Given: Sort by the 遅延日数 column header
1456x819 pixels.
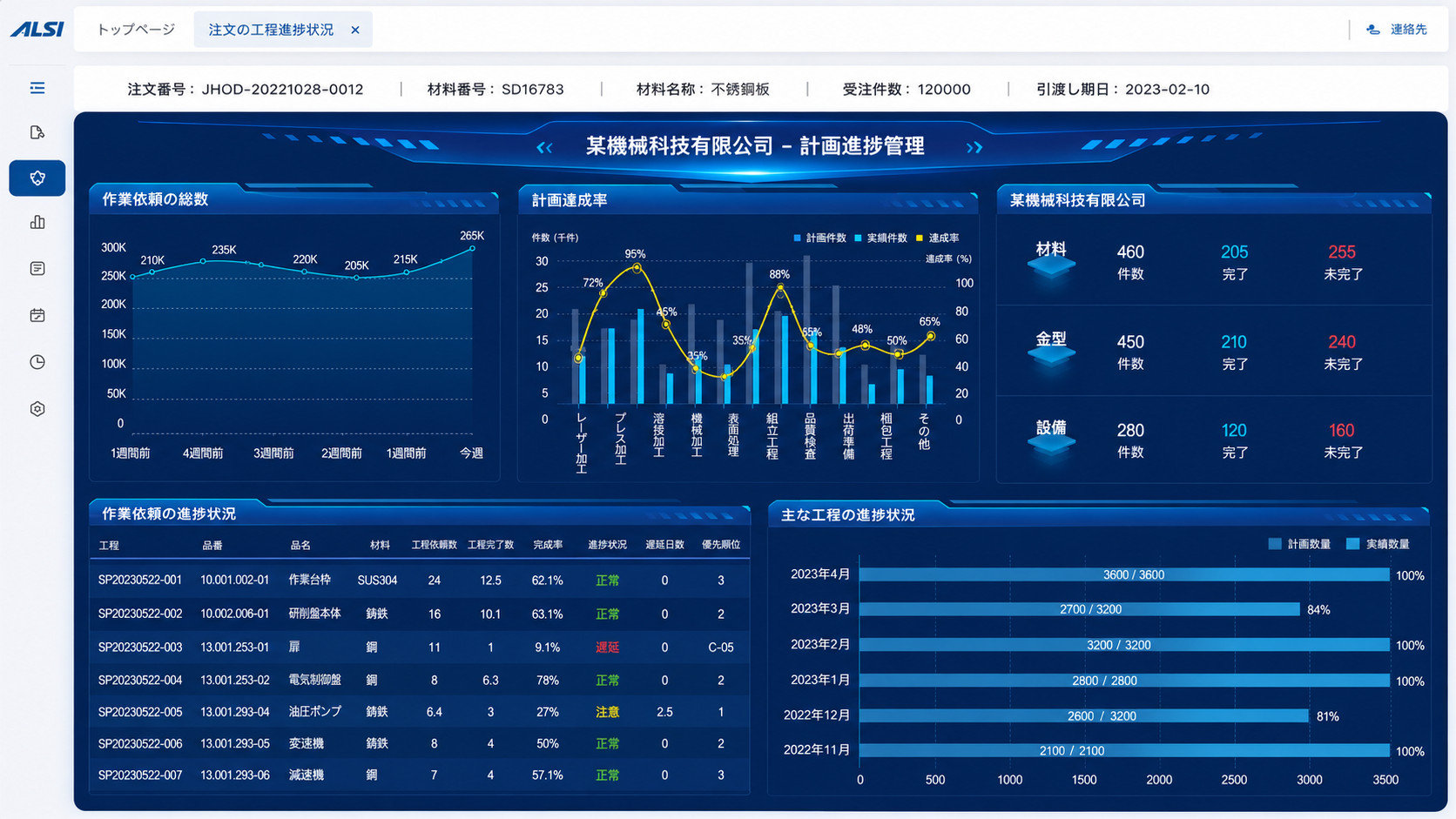Looking at the screenshot, I should 664,545.
